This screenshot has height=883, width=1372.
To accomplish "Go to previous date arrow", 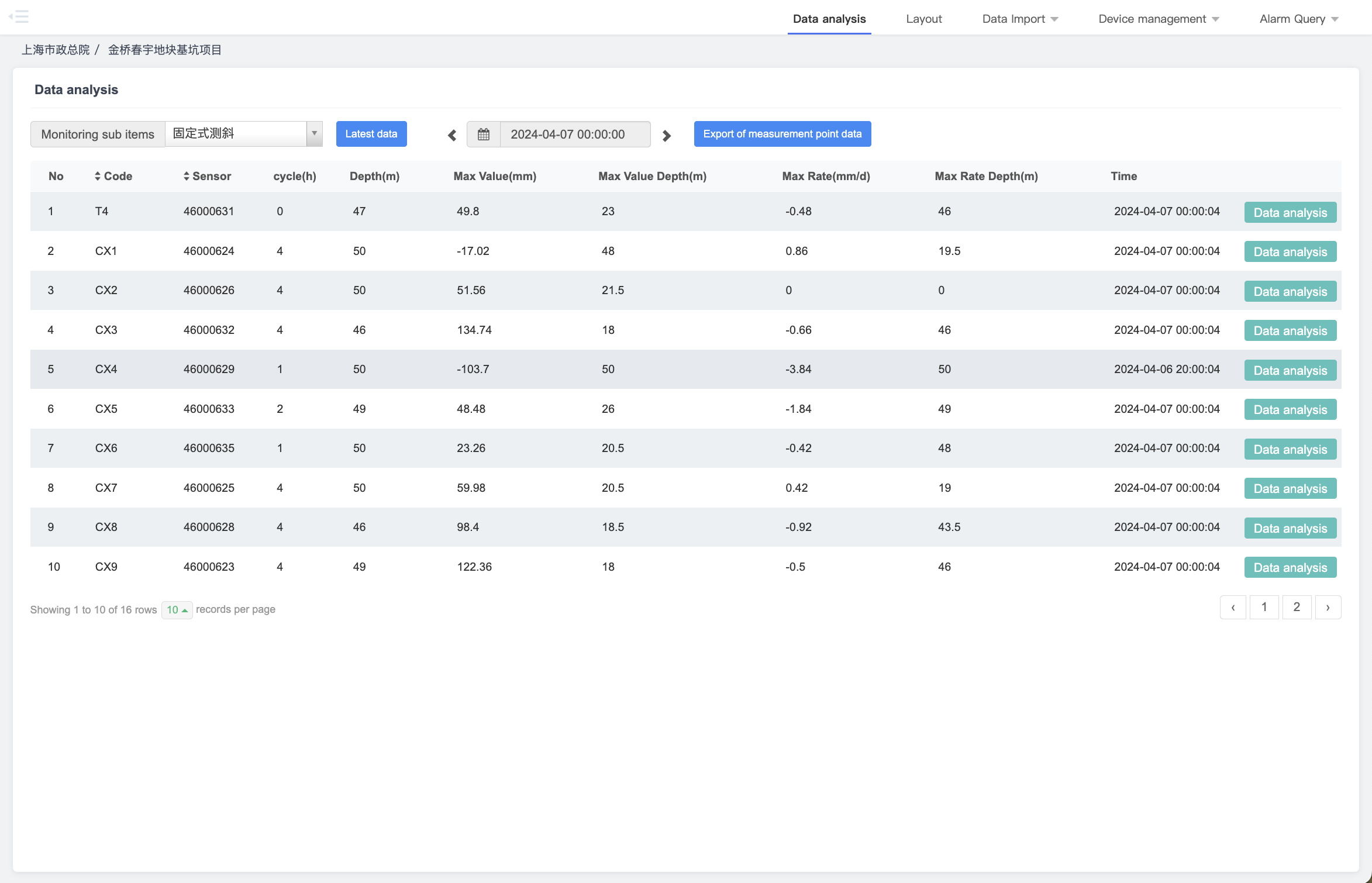I will point(452,135).
